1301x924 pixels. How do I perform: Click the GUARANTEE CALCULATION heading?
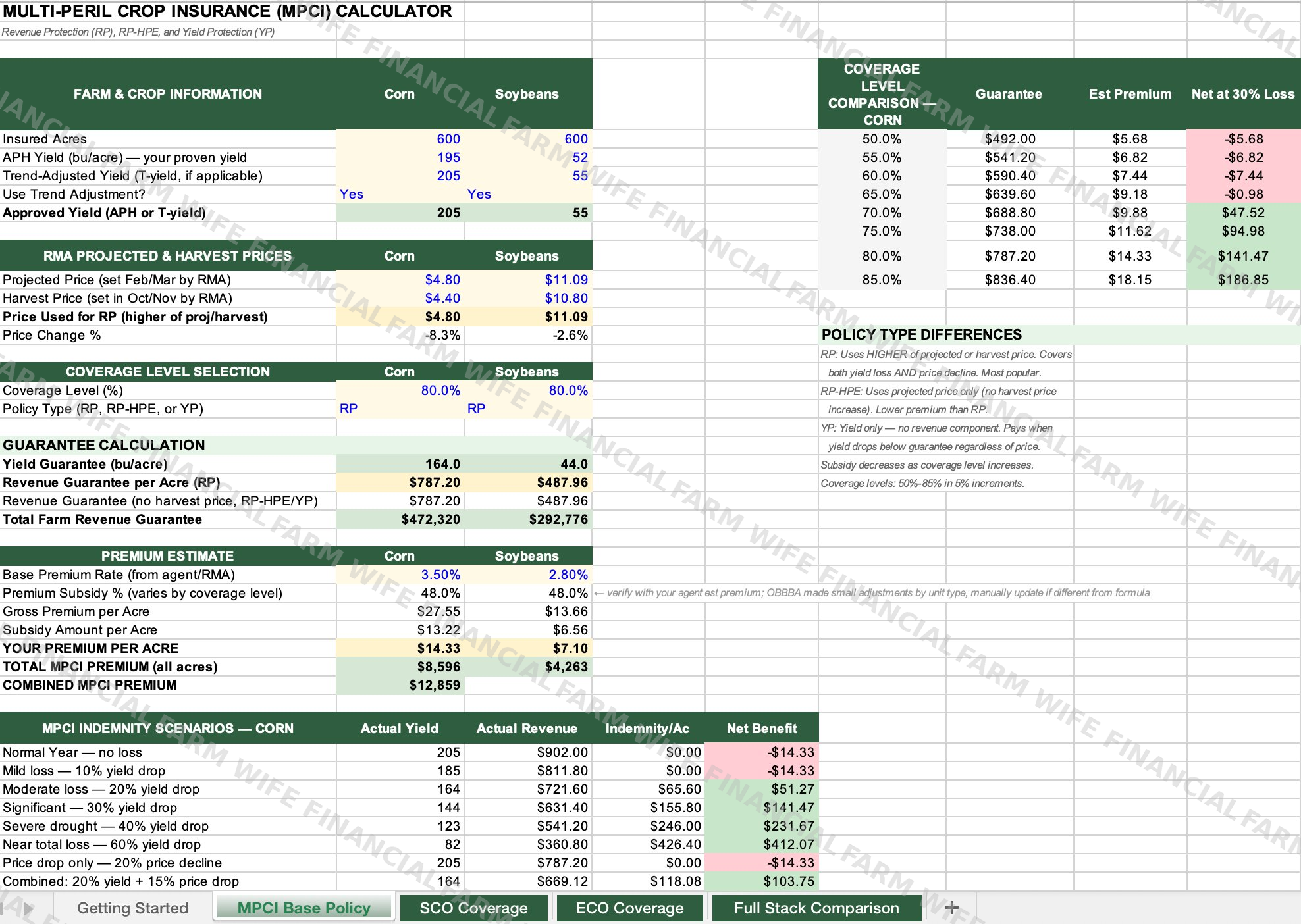(x=104, y=445)
